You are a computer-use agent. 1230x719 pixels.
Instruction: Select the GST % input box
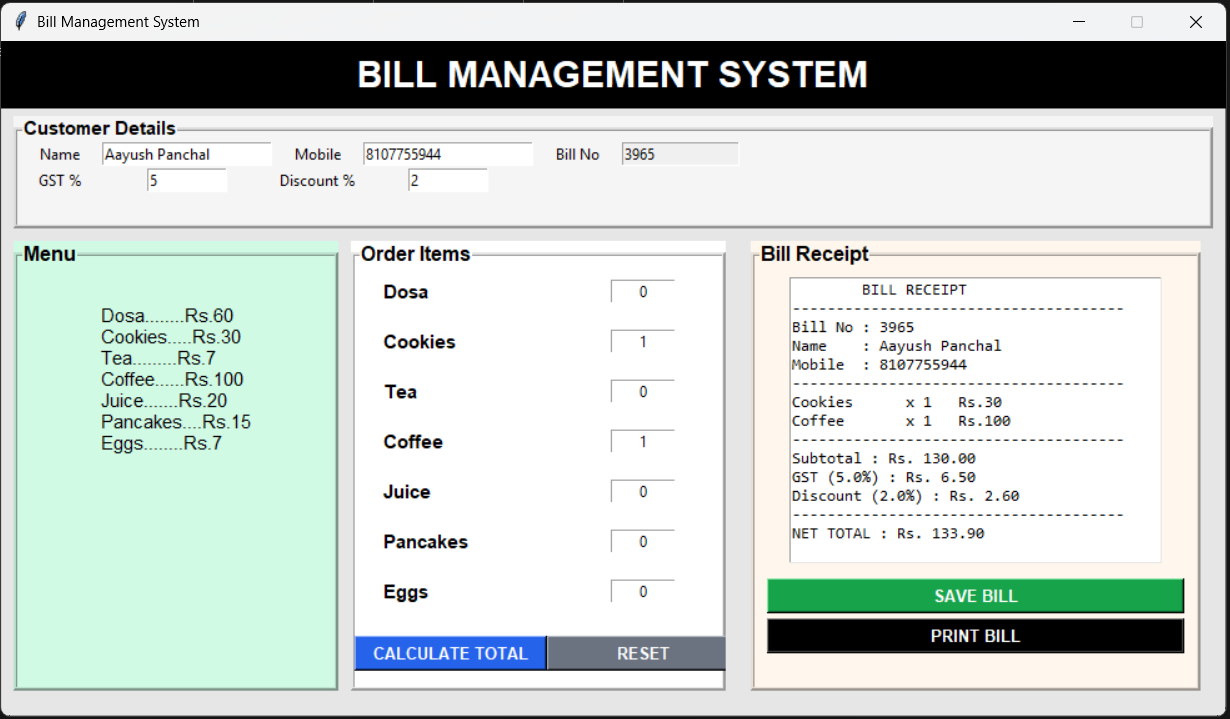(x=187, y=181)
